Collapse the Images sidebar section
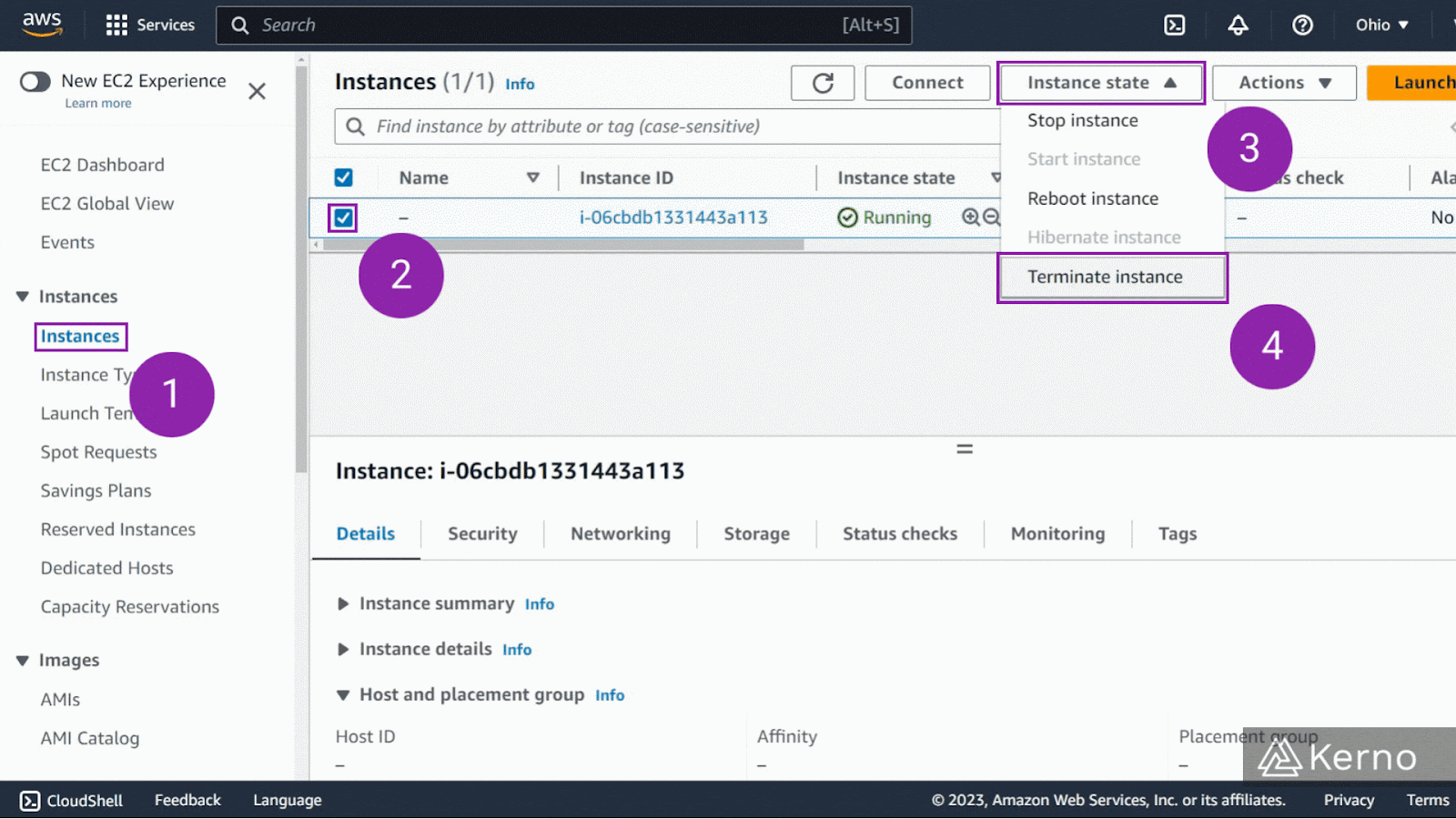This screenshot has width=1456, height=819. [23, 661]
